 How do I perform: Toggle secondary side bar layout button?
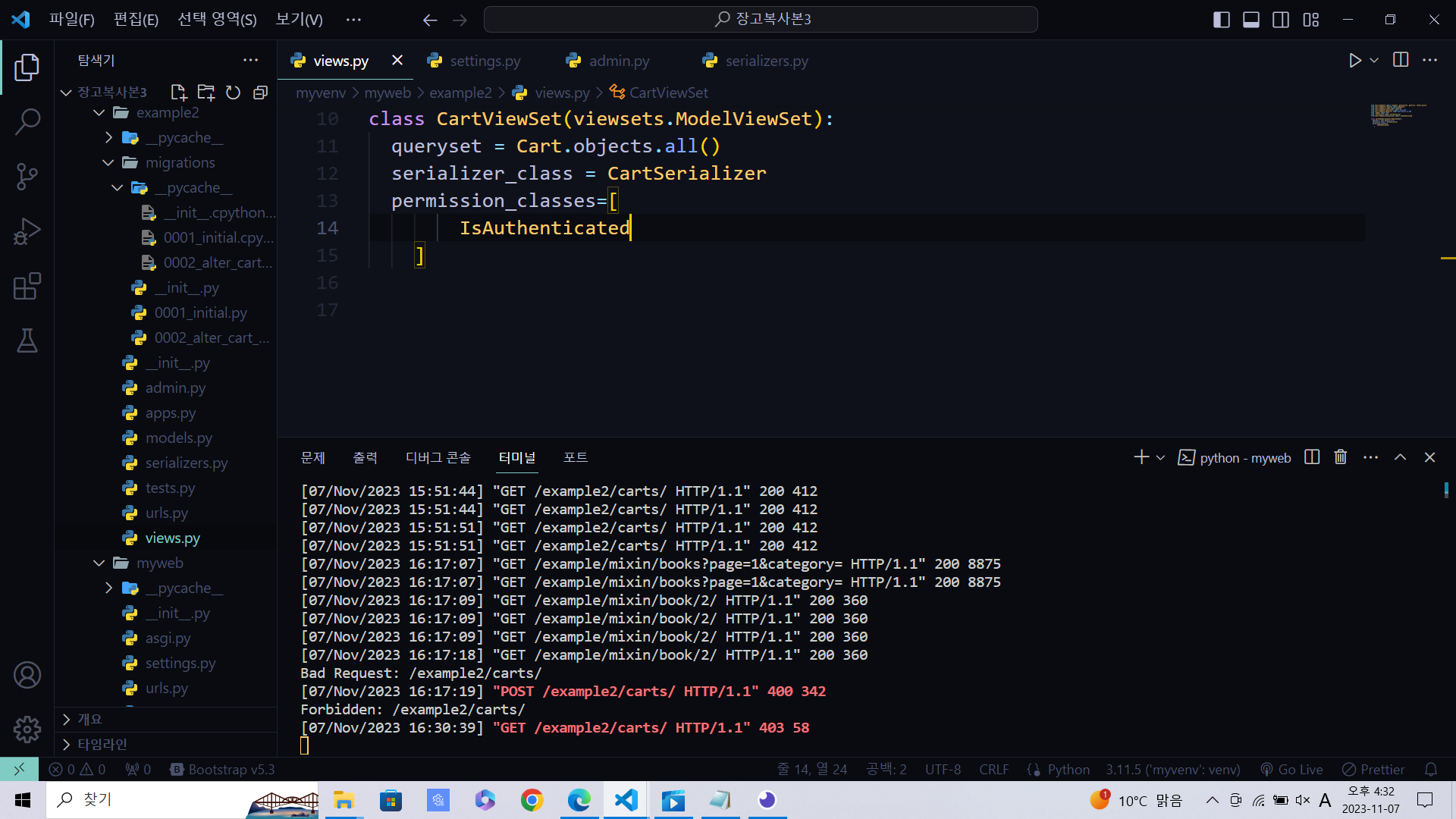point(1281,20)
